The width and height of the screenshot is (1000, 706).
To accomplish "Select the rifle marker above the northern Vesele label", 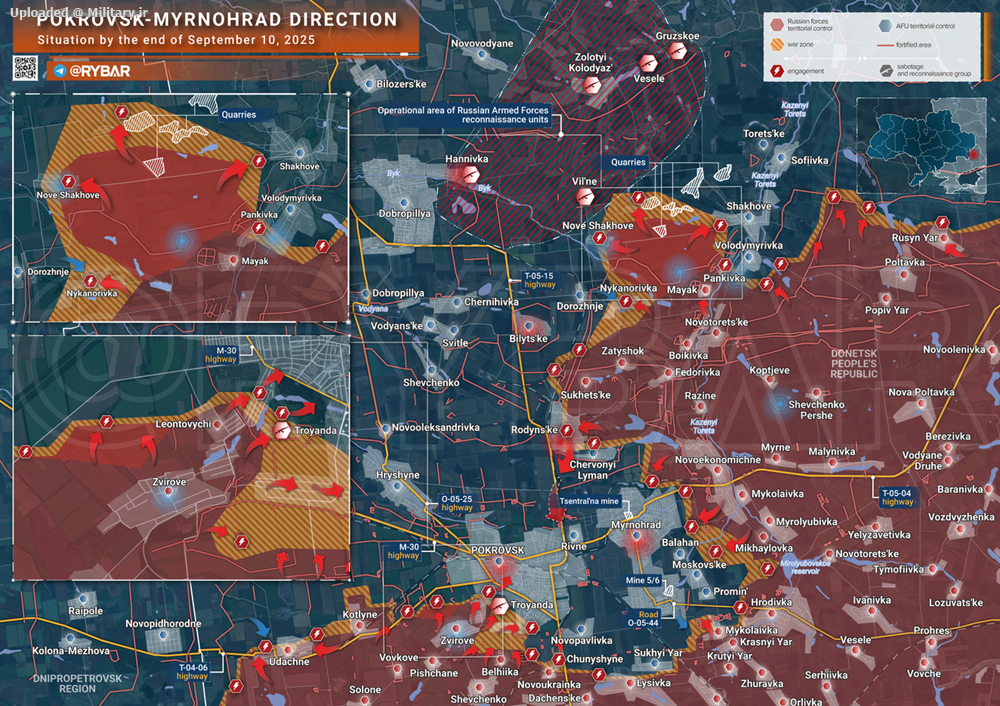I will point(648,64).
